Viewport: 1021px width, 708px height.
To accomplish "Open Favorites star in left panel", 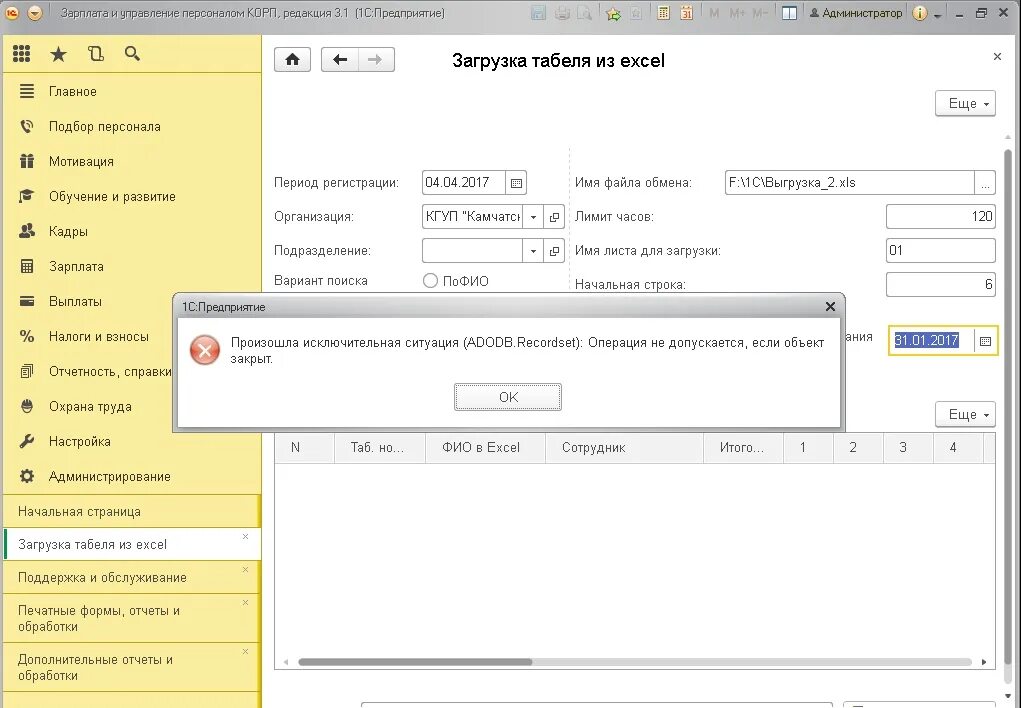I will tap(59, 54).
